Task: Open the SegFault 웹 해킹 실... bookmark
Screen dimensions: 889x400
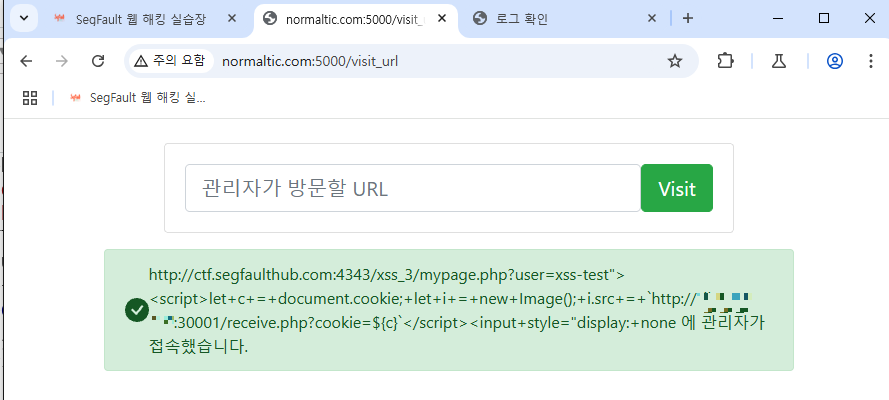Action: pyautogui.click(x=137, y=98)
